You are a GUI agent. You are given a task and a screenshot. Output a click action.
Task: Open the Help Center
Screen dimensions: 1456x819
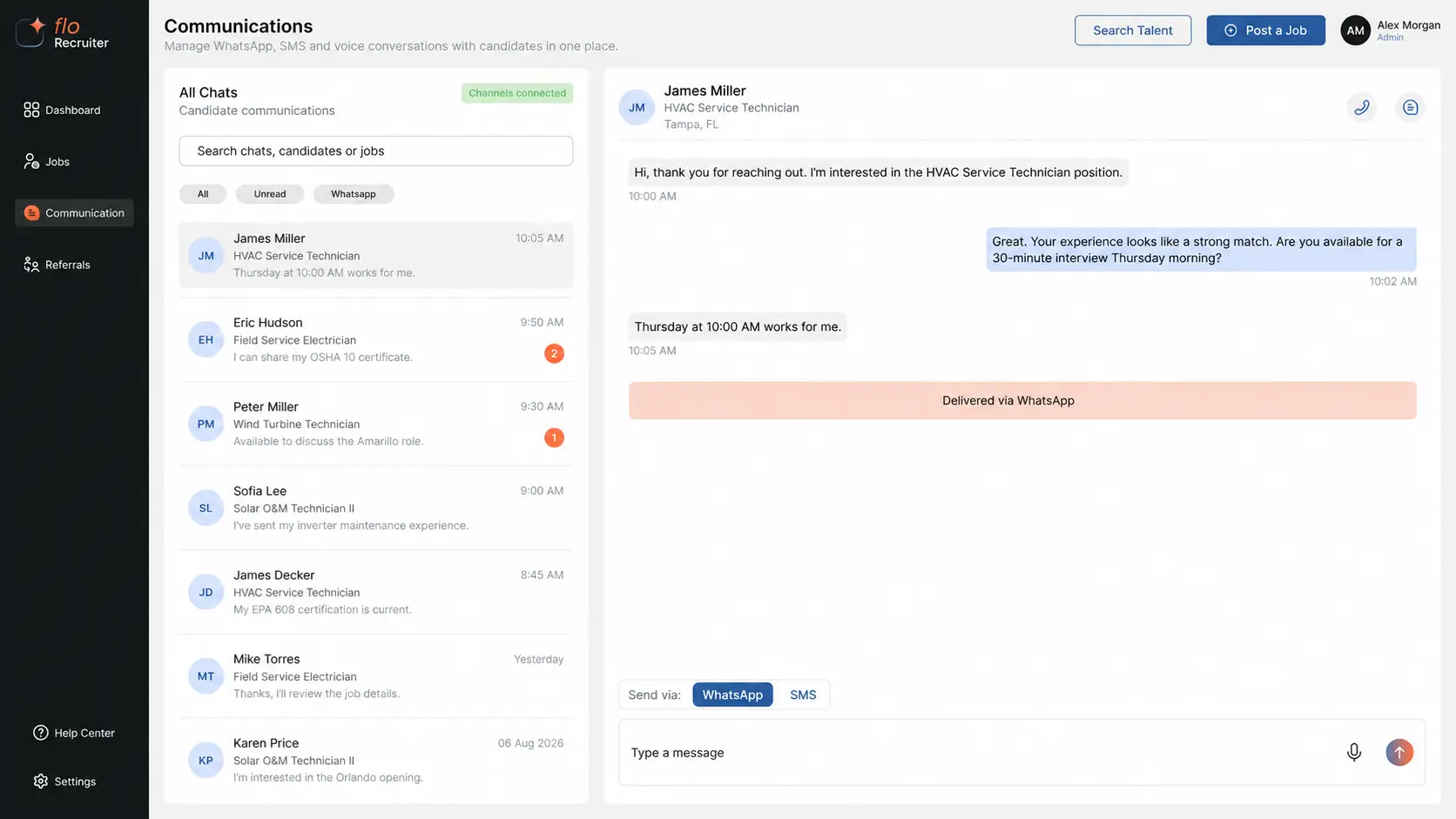pyautogui.click(x=74, y=733)
